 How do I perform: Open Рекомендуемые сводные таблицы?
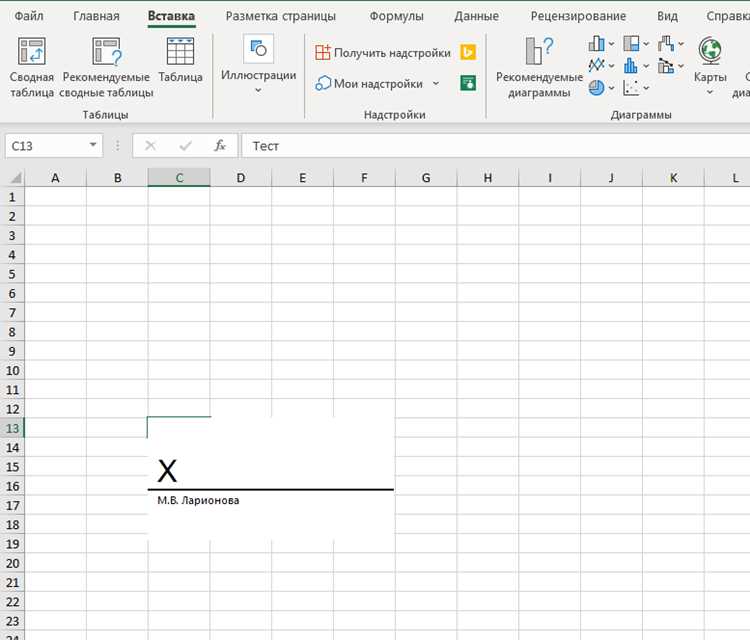(x=106, y=67)
